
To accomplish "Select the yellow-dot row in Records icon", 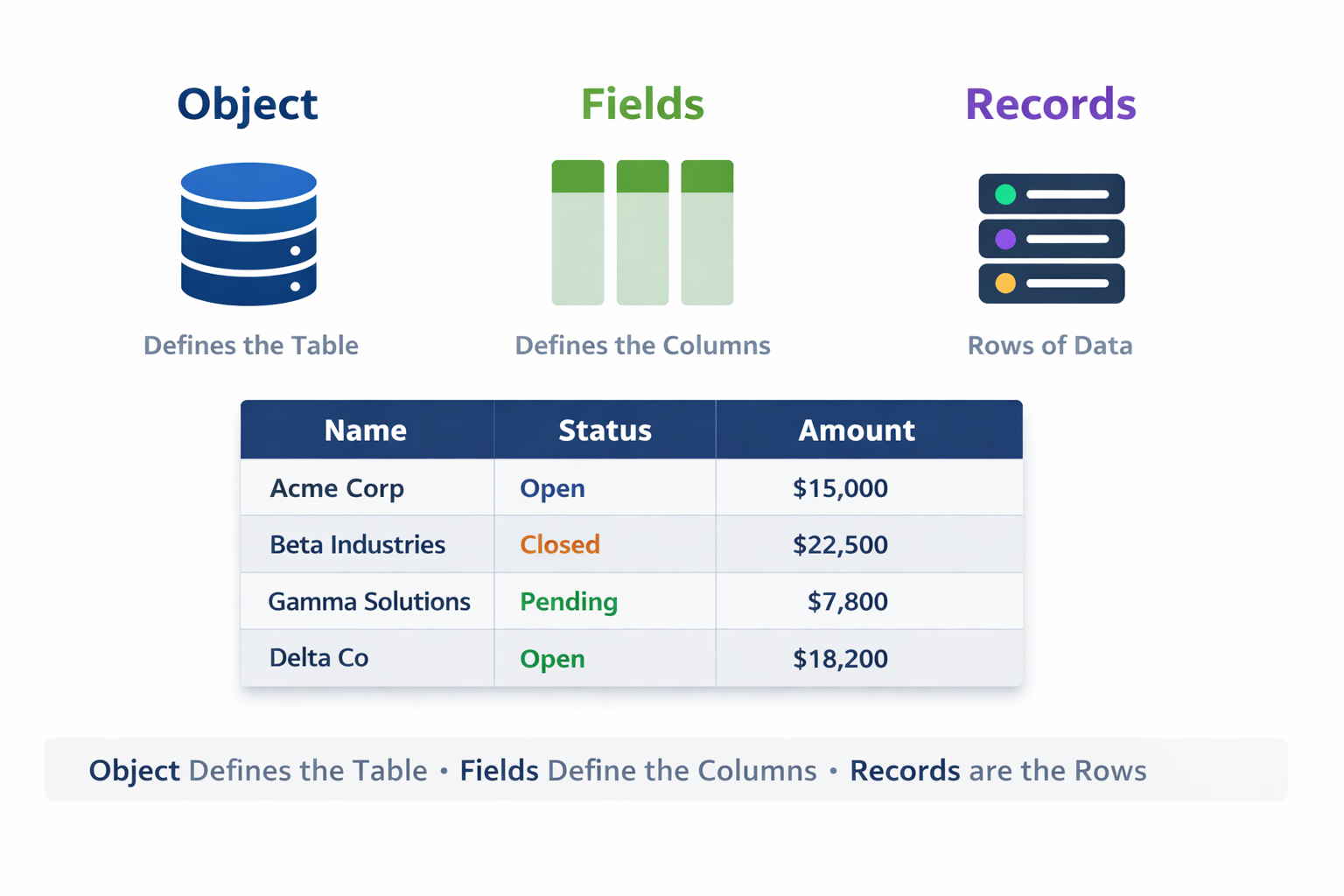I will point(1051,283).
